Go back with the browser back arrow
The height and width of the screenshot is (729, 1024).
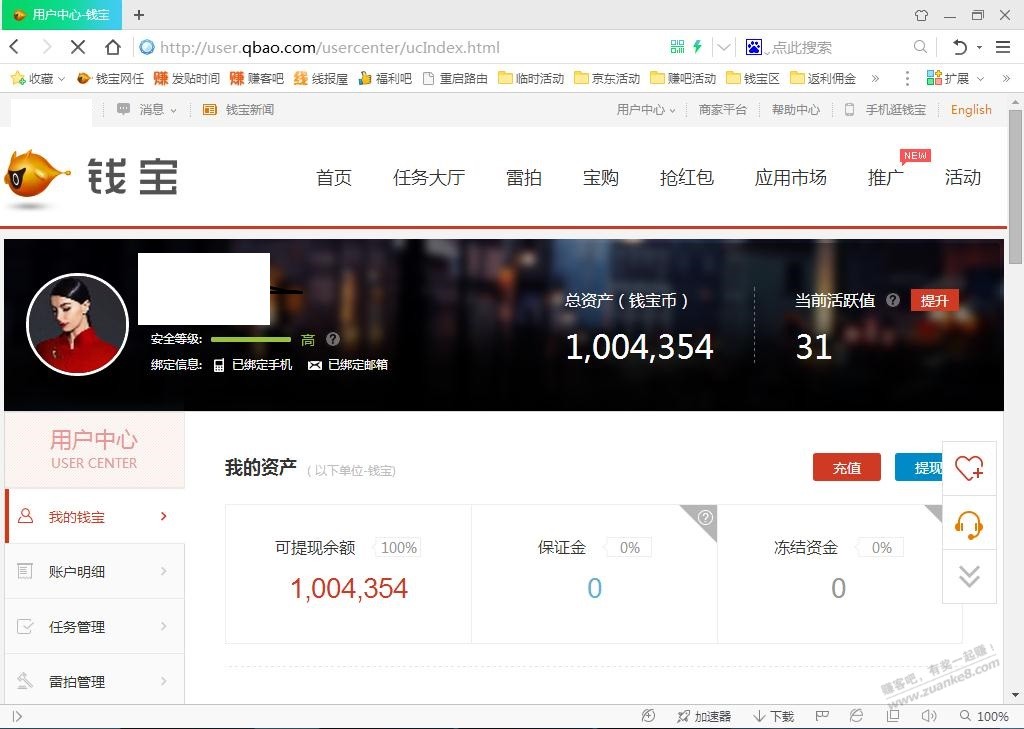(15, 47)
